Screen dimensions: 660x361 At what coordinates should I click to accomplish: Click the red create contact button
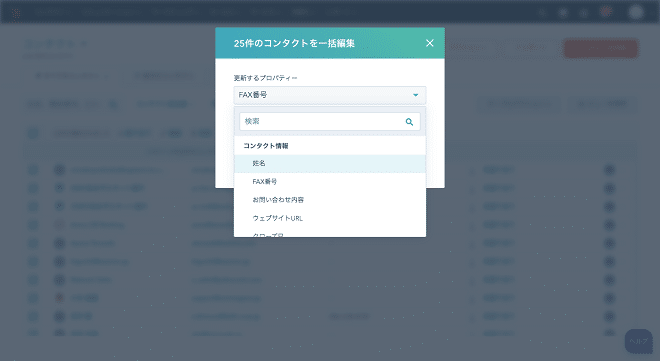click(x=601, y=49)
